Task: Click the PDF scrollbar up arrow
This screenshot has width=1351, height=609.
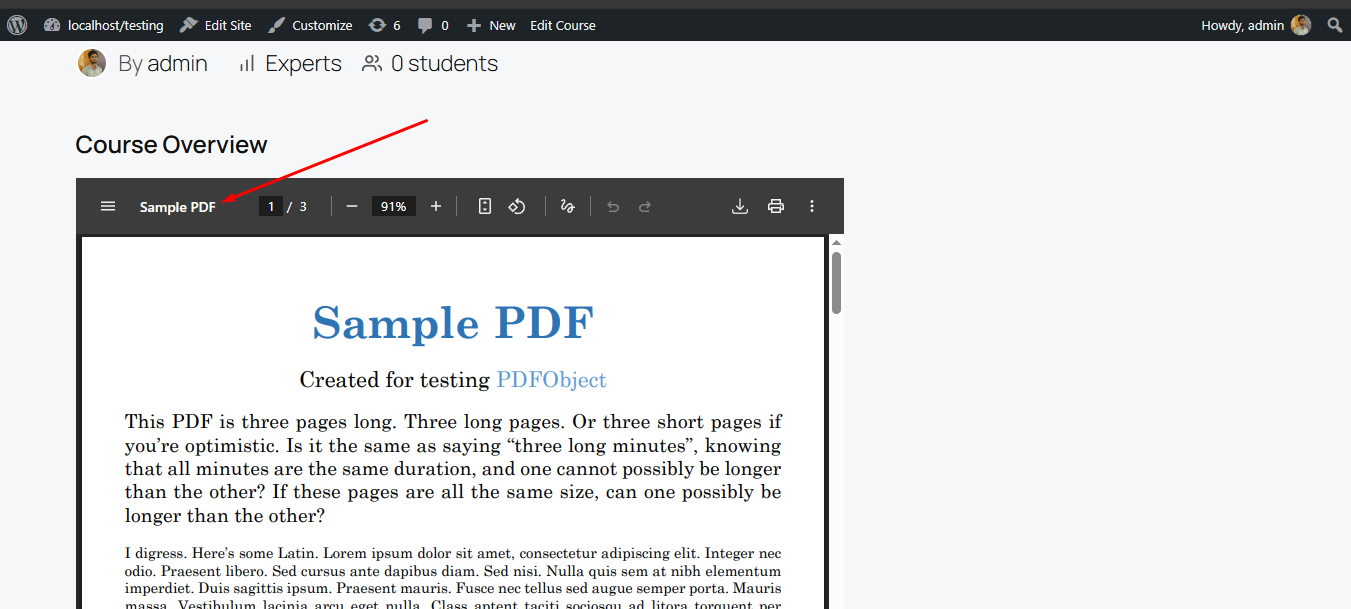Action: pyautogui.click(x=836, y=242)
